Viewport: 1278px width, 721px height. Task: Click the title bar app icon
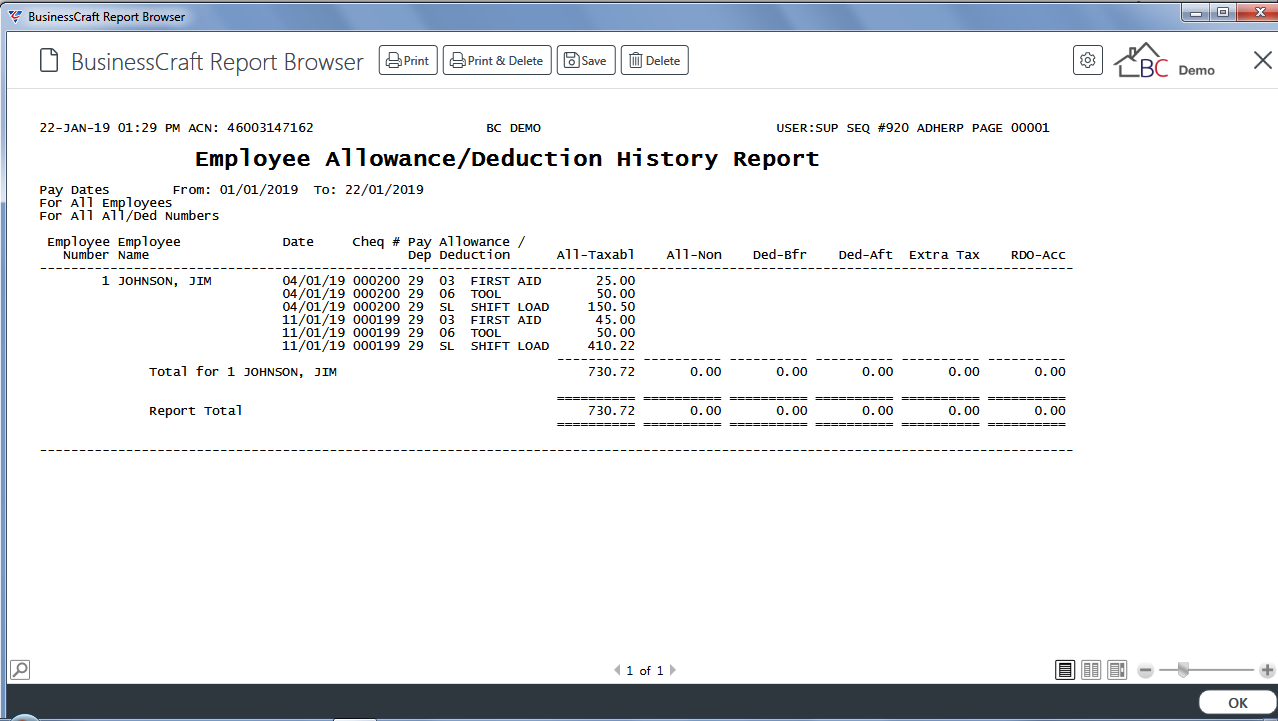tap(15, 17)
